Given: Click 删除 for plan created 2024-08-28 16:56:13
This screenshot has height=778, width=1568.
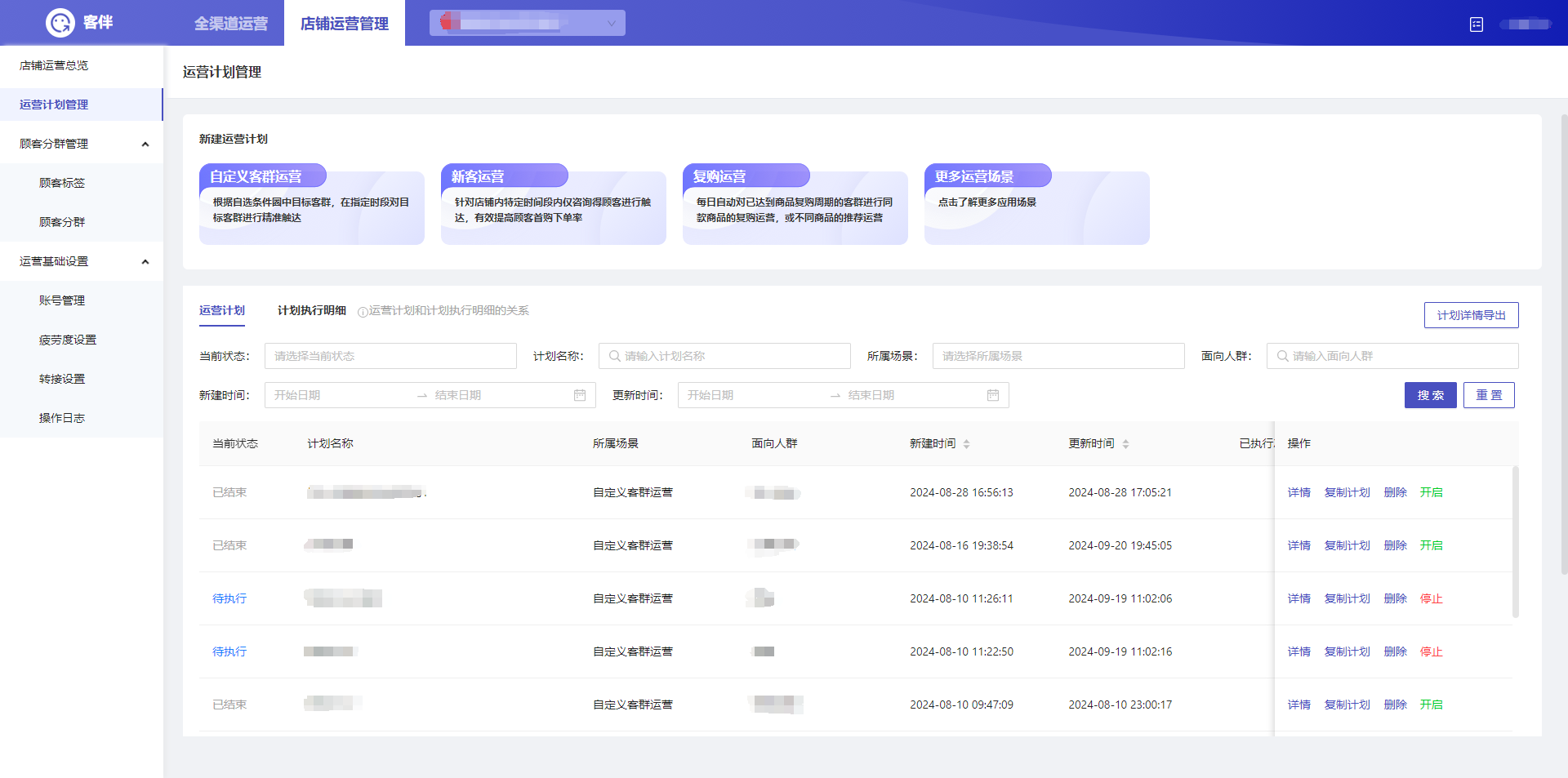Looking at the screenshot, I should click(1395, 492).
